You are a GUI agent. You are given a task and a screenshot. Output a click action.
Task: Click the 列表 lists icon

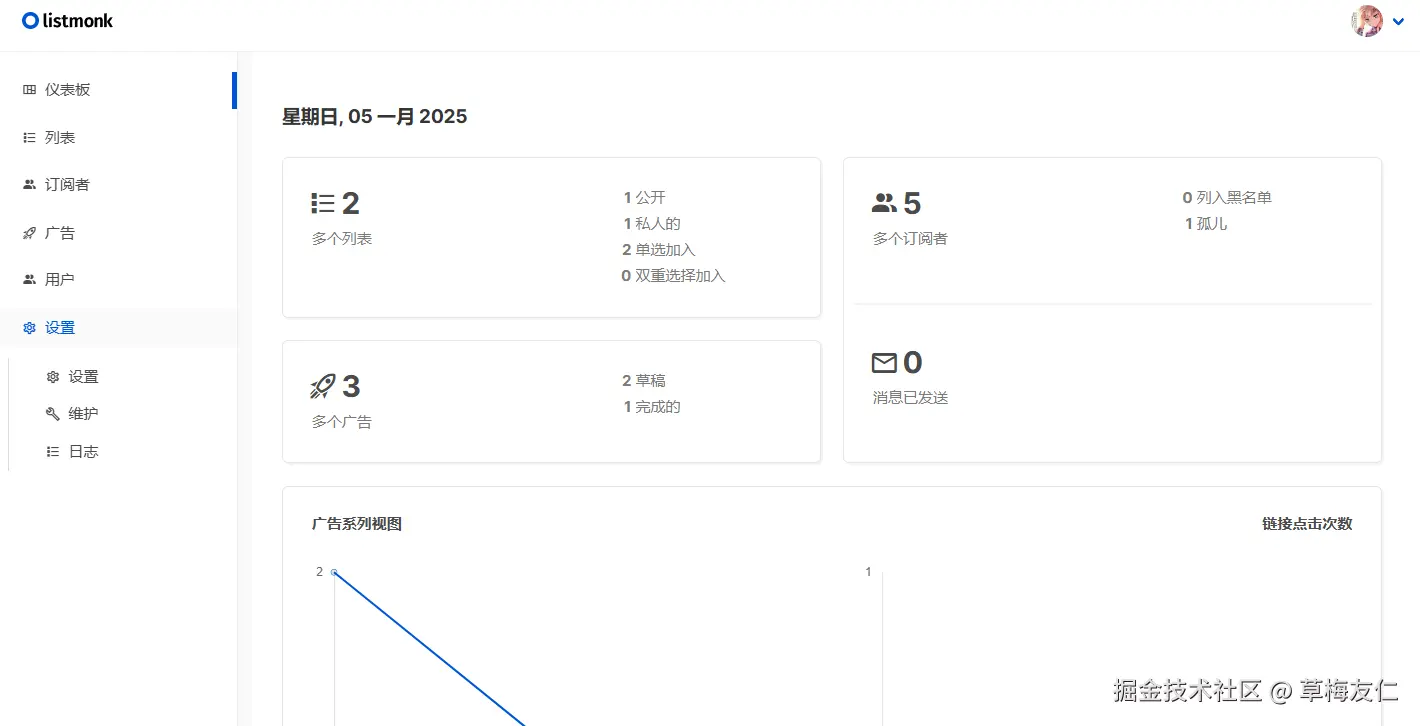[x=29, y=138]
